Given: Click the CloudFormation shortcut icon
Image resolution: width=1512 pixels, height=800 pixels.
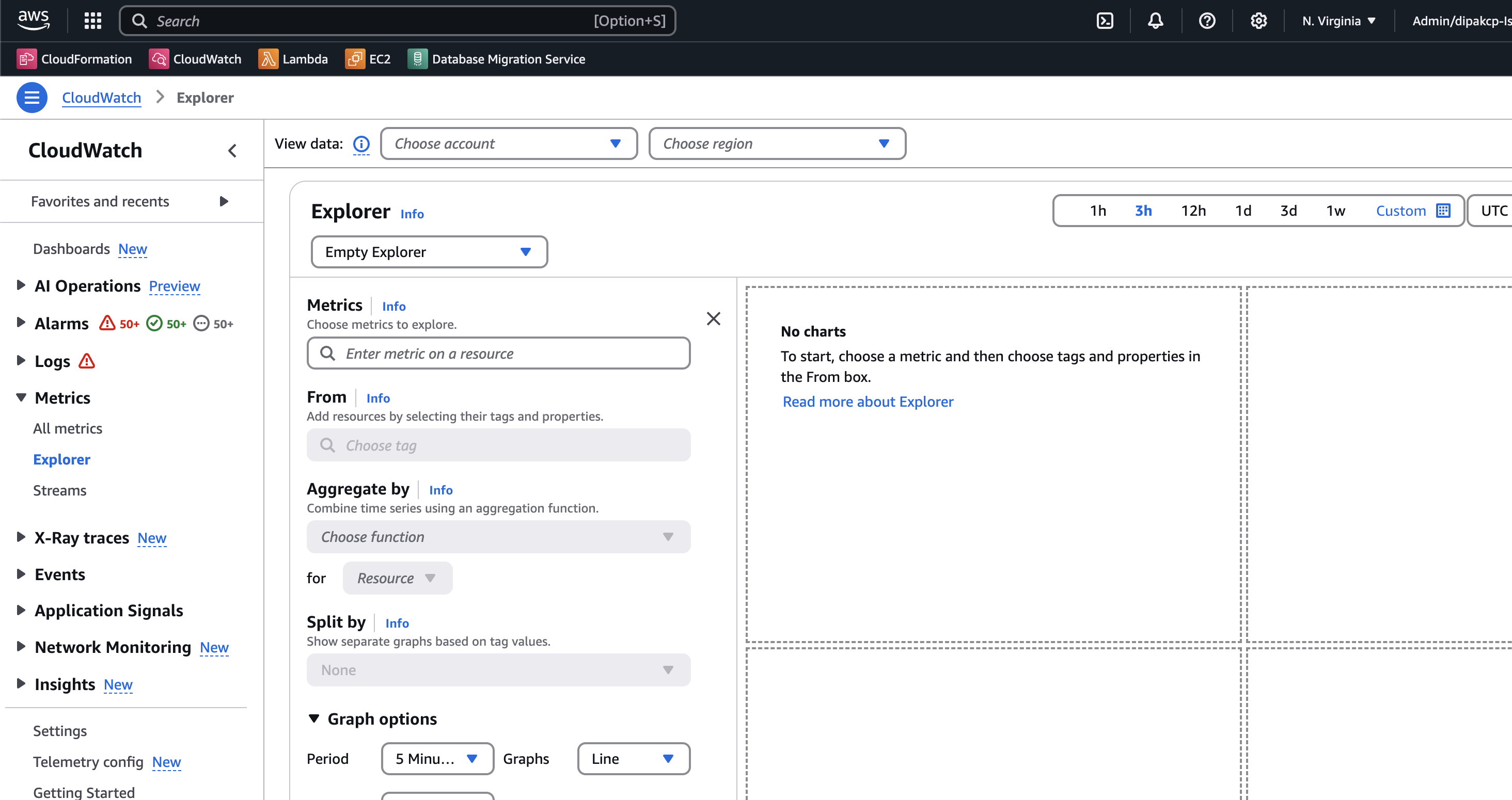Looking at the screenshot, I should point(26,59).
